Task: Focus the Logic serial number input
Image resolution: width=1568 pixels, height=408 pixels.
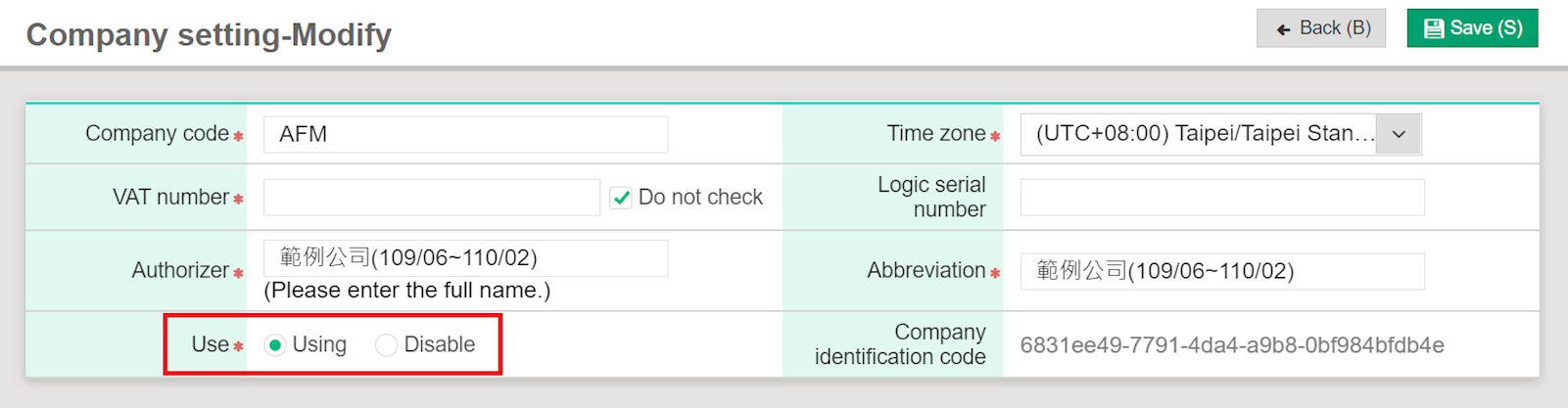Action: pos(1221,198)
